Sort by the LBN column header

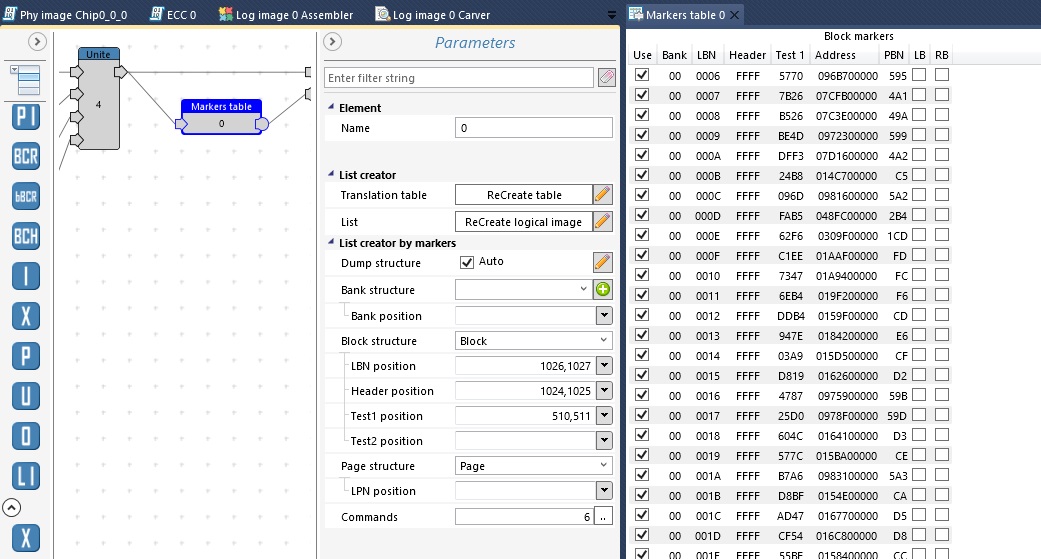pos(706,55)
